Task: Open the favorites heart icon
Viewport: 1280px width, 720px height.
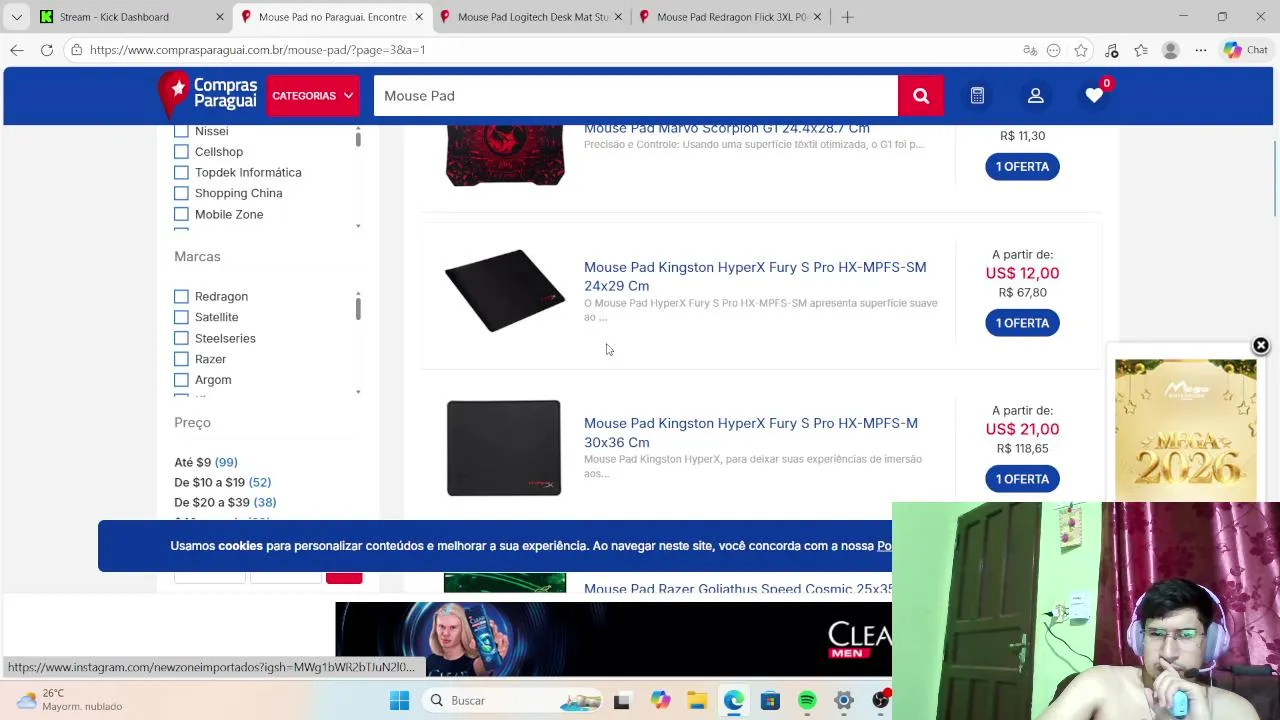Action: (1094, 95)
